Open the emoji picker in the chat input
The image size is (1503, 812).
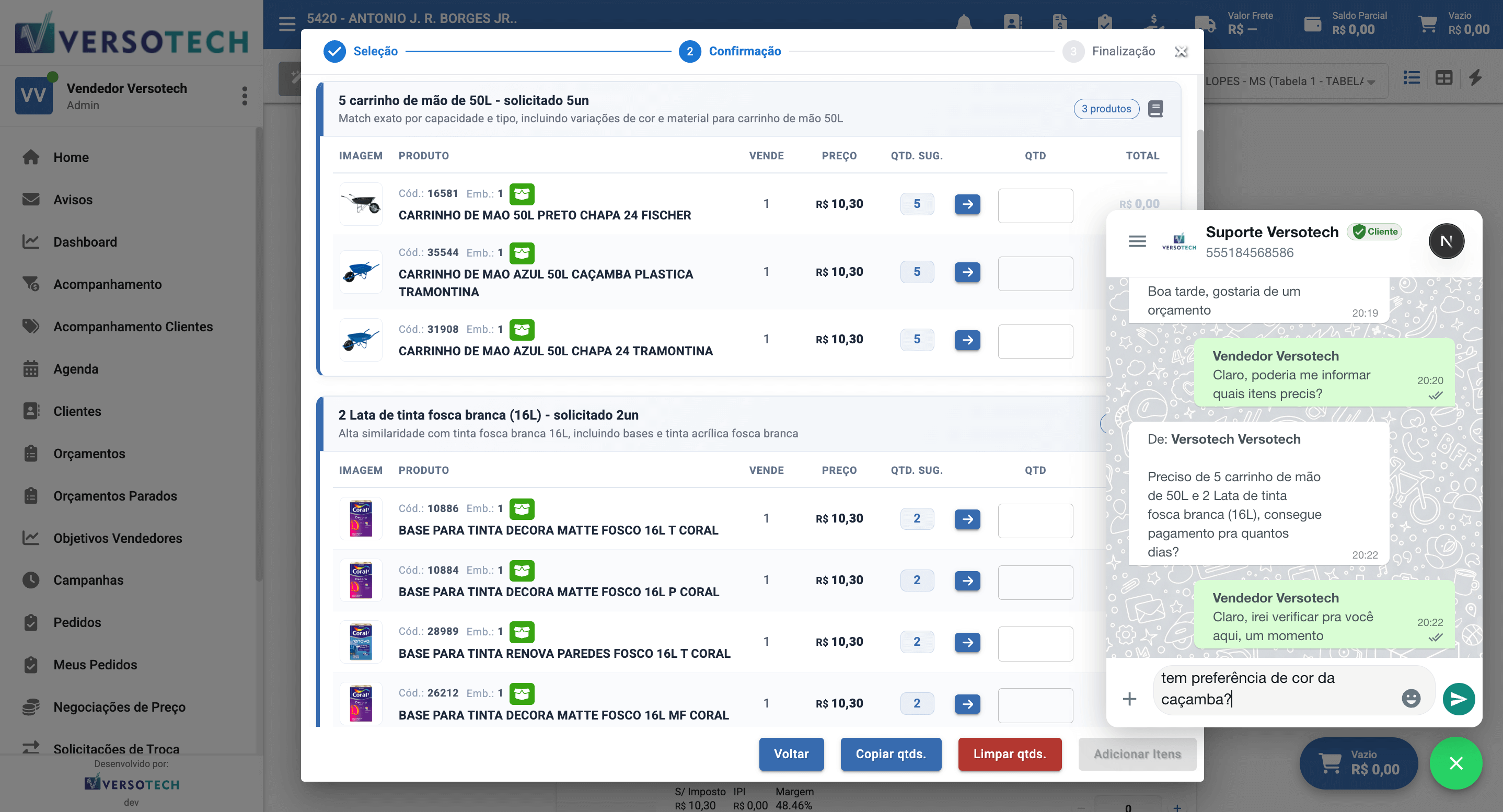click(x=1411, y=698)
